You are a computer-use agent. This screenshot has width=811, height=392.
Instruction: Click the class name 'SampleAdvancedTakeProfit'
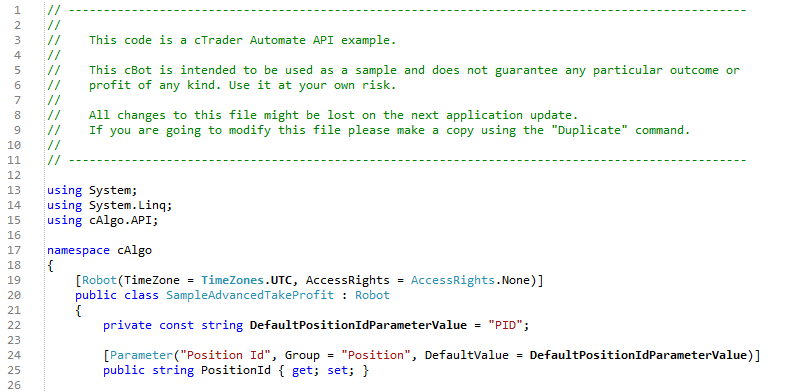point(249,295)
